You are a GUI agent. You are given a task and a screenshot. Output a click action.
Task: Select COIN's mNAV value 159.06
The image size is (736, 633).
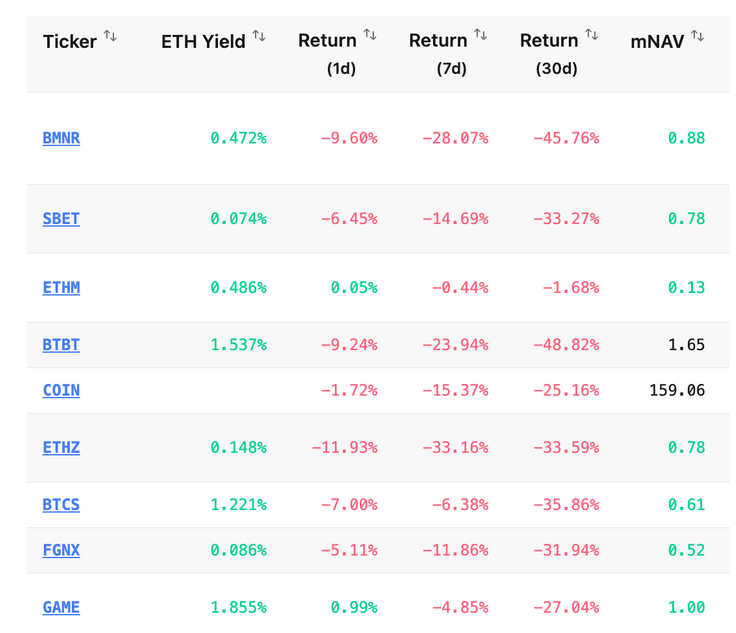pyautogui.click(x=677, y=390)
